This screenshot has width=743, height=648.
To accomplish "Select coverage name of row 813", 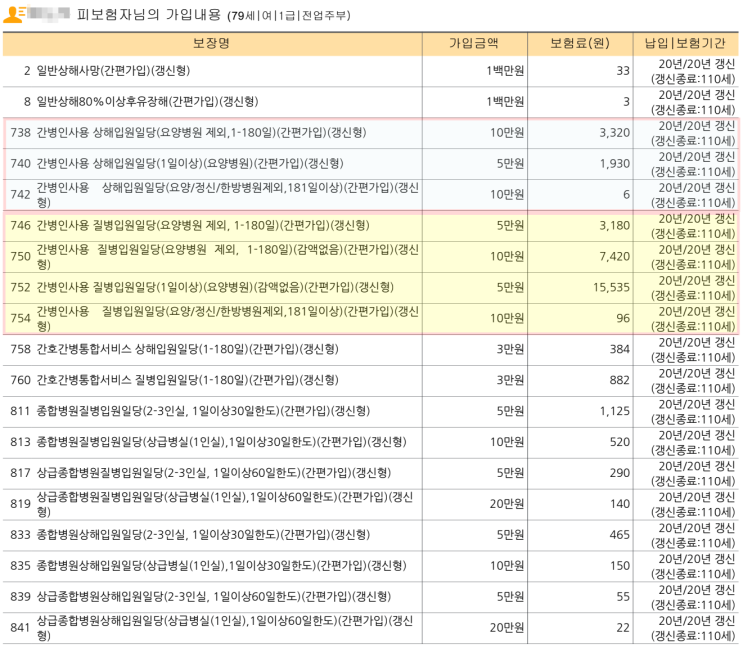I will point(221,442).
